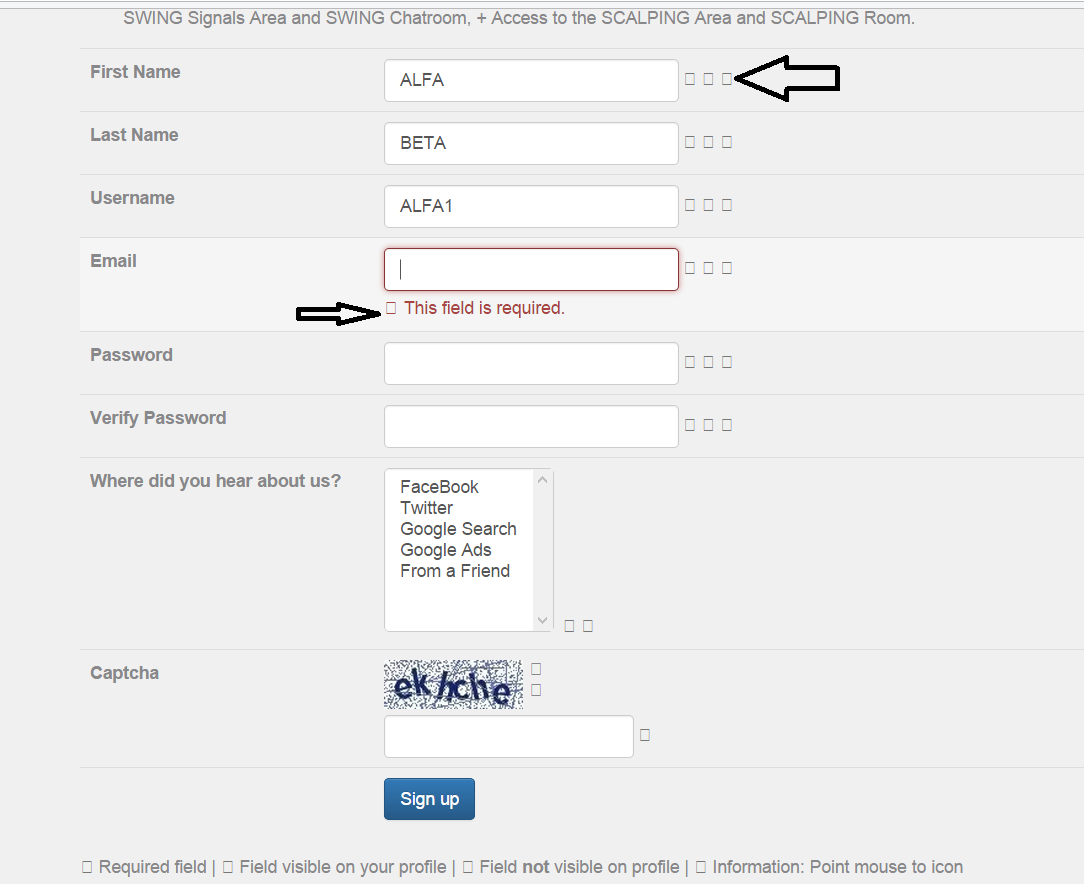Click the captcha answer text box
1084x884 pixels.
pyautogui.click(x=509, y=737)
